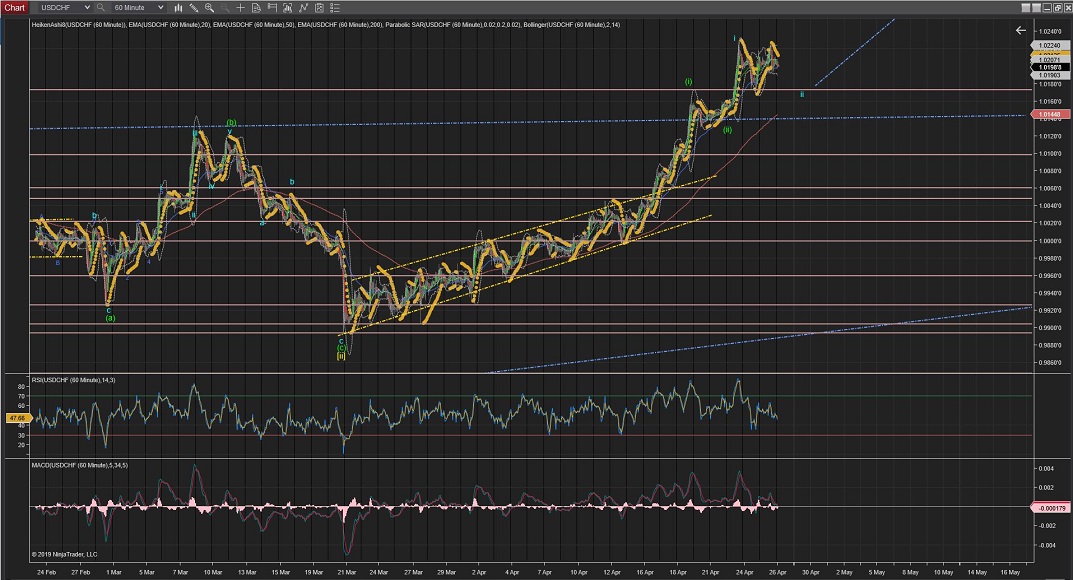This screenshot has height=580, width=1073.
Task: Open the data box document icon
Action: [x=256, y=8]
